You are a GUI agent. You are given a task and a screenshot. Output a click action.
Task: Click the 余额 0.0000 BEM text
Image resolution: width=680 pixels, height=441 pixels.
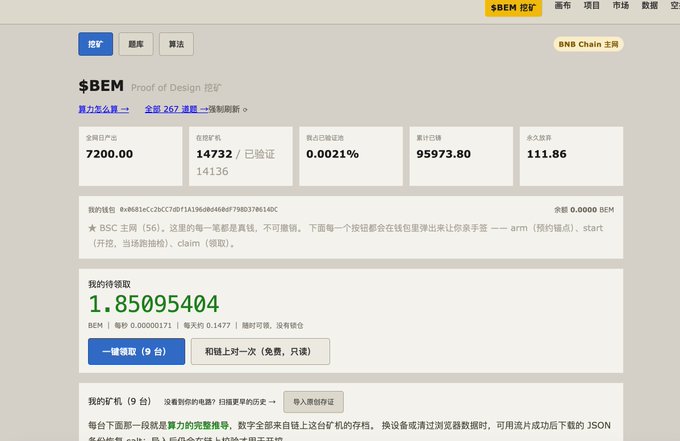coord(584,210)
